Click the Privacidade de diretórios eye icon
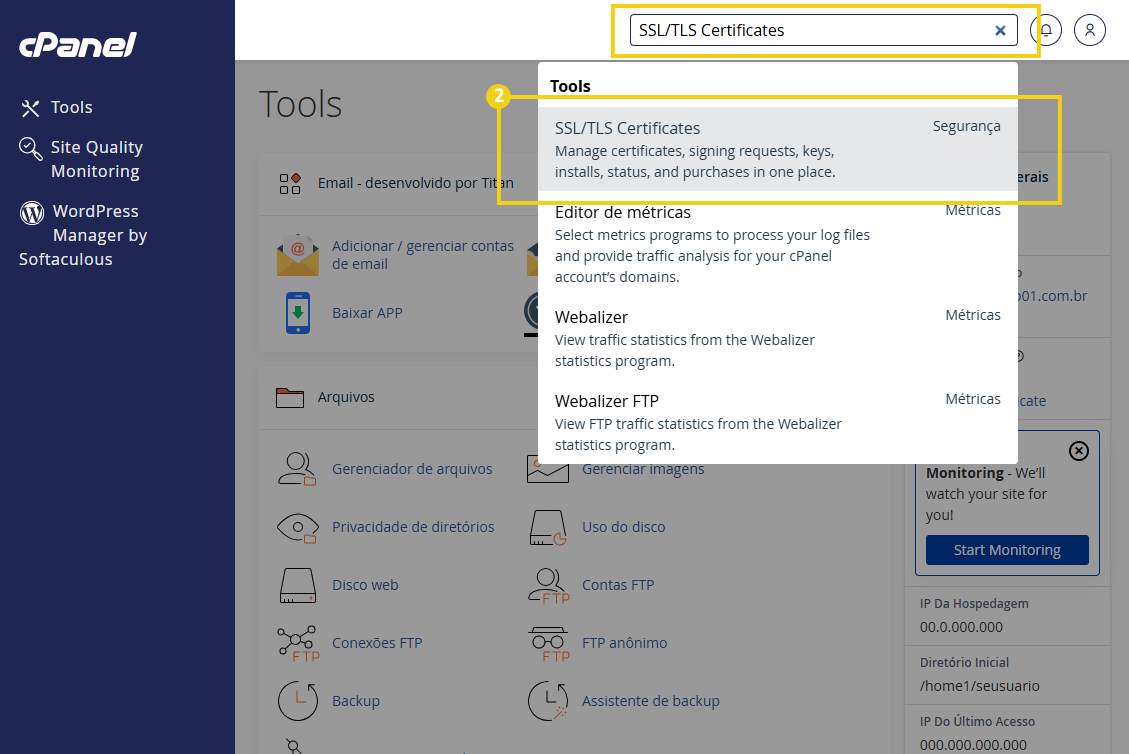Viewport: 1129px width, 754px height. (x=297, y=527)
